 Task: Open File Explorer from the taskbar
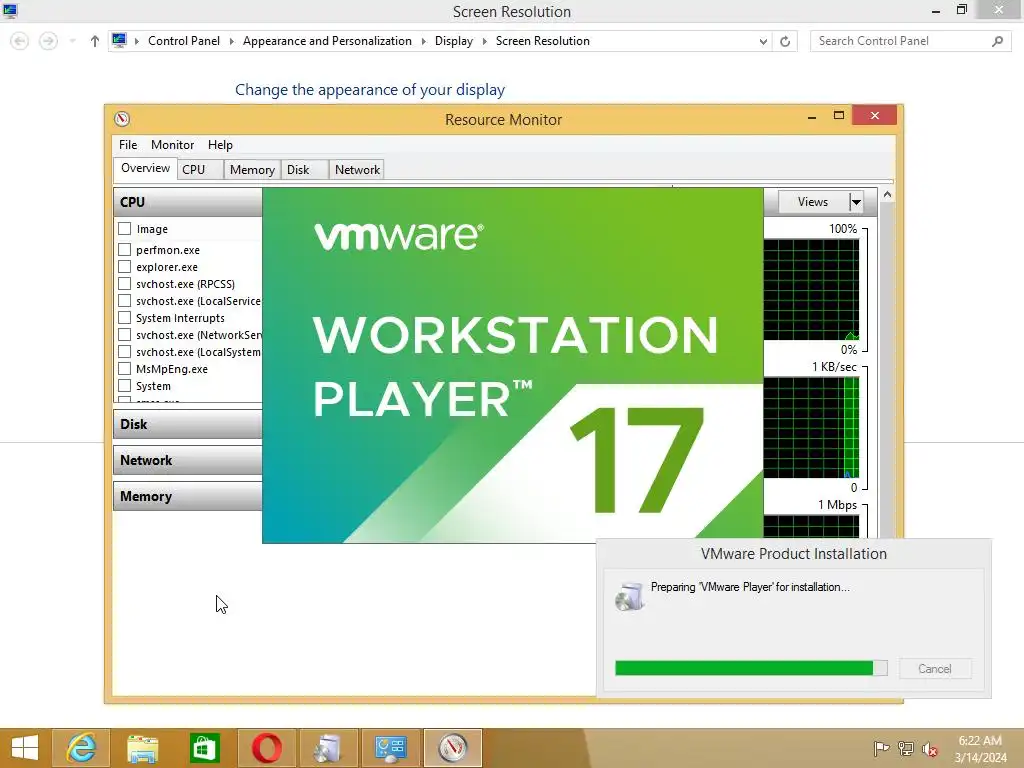click(x=142, y=748)
